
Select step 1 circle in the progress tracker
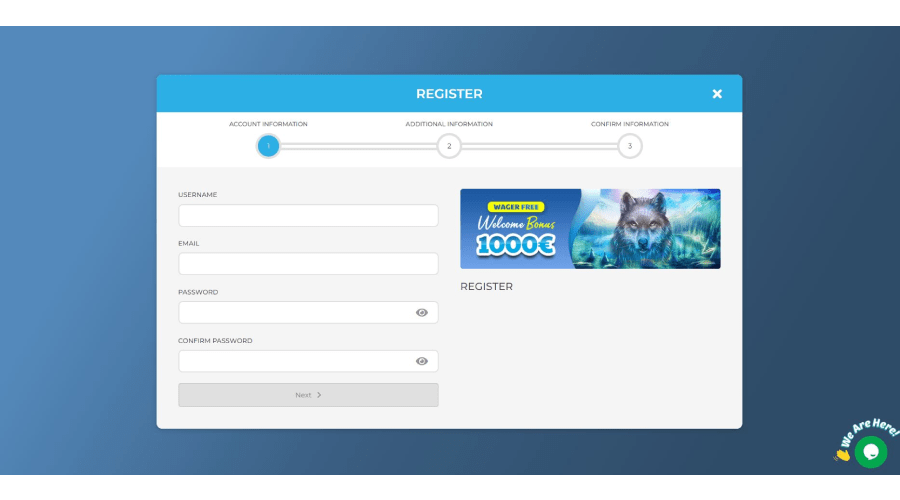(x=268, y=146)
